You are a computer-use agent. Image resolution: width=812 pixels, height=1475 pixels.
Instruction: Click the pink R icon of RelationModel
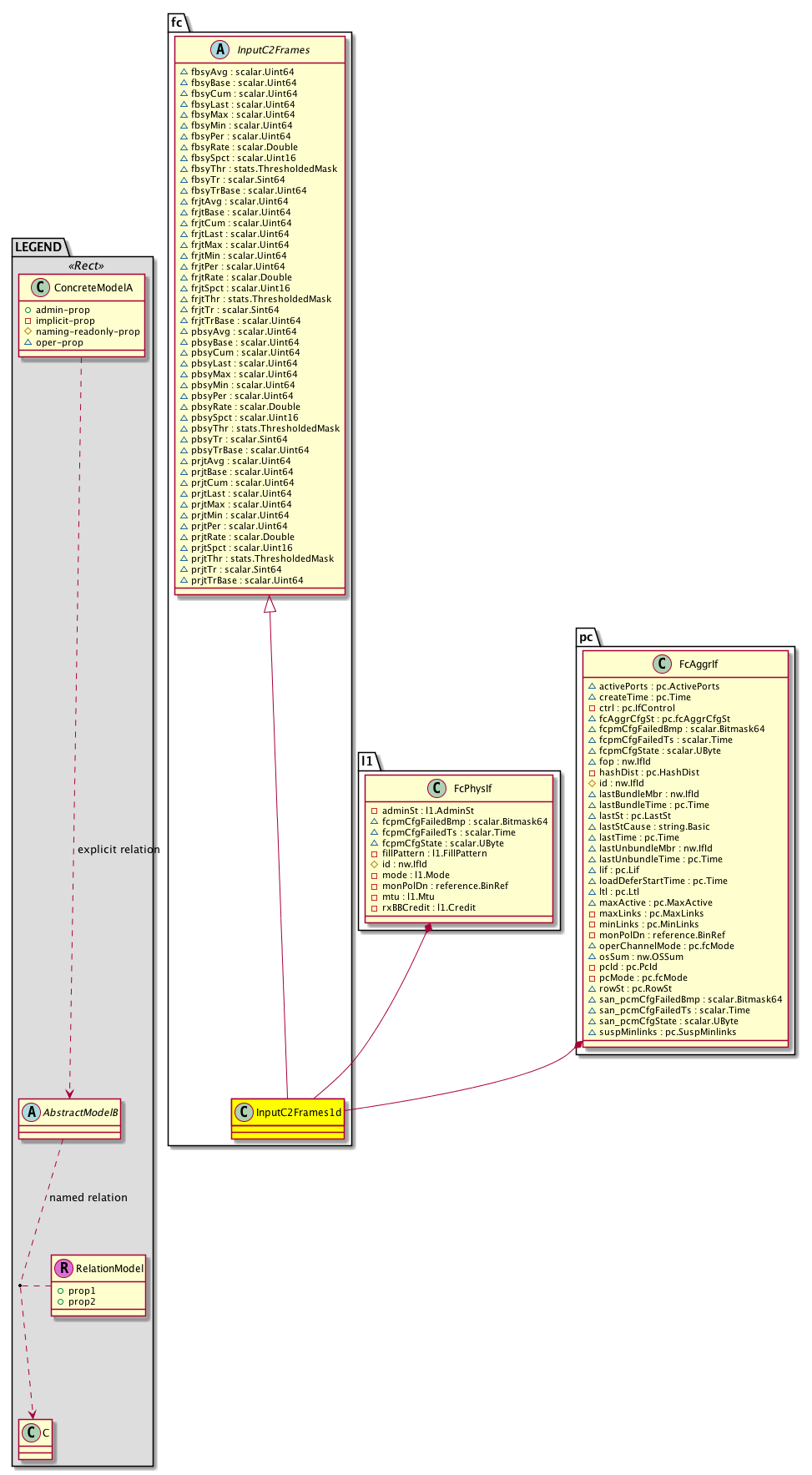click(x=63, y=1268)
